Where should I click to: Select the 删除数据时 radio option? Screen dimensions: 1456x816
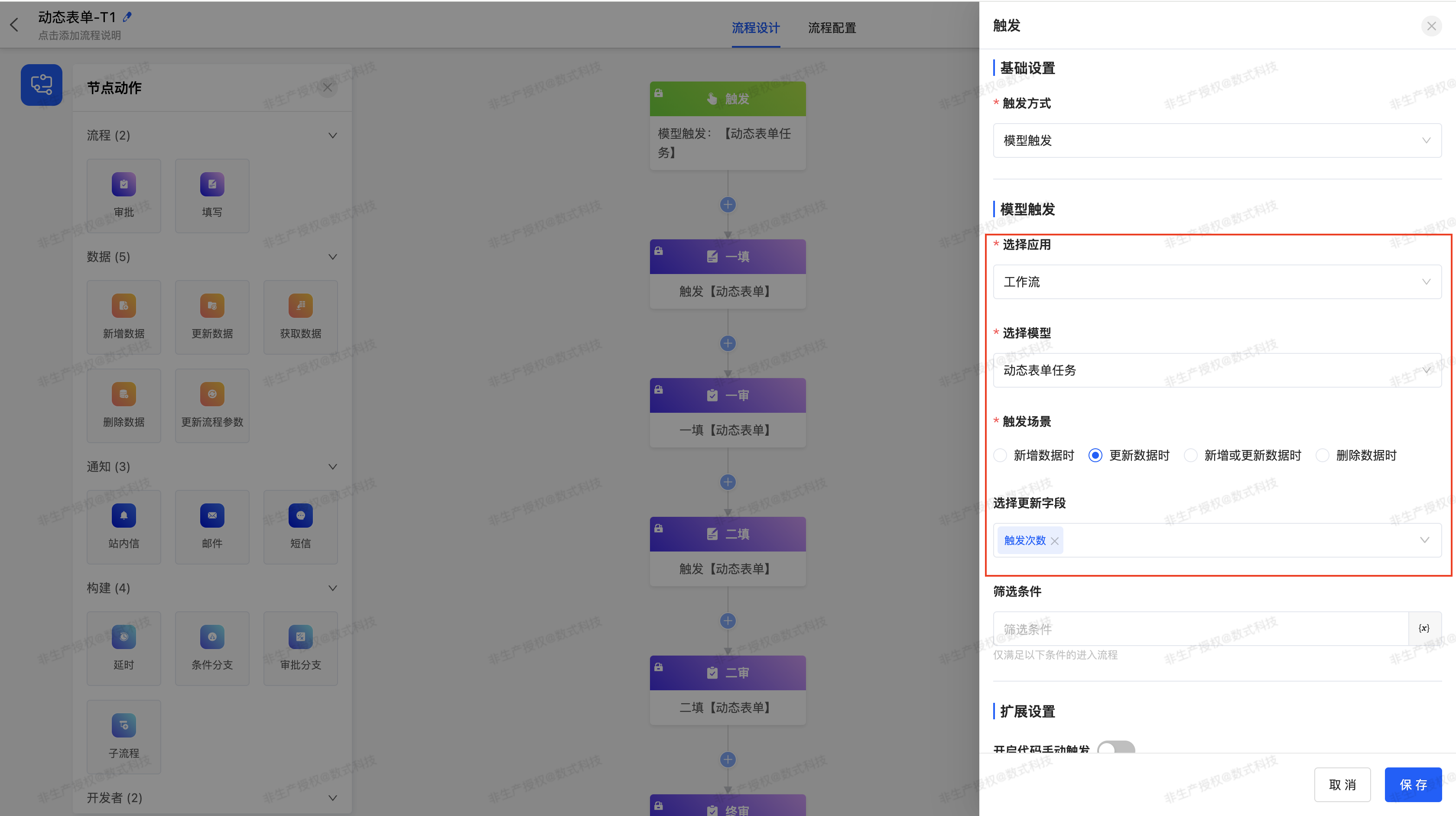(1323, 456)
